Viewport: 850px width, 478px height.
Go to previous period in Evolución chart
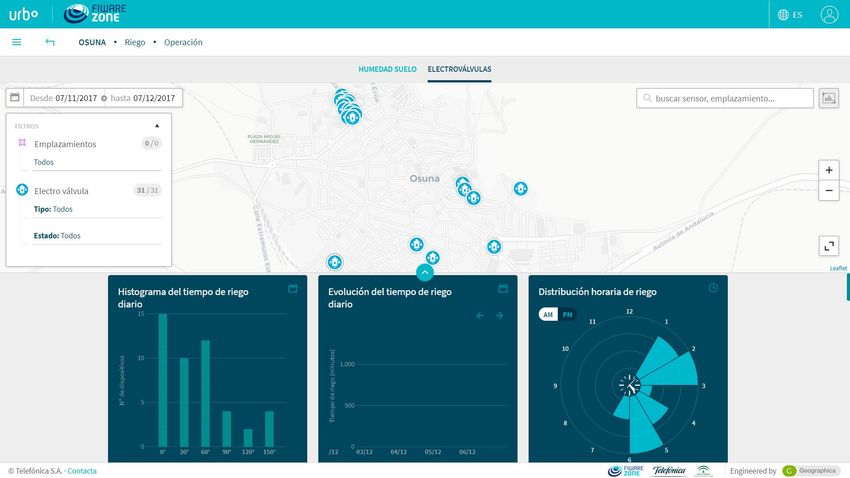pos(480,315)
